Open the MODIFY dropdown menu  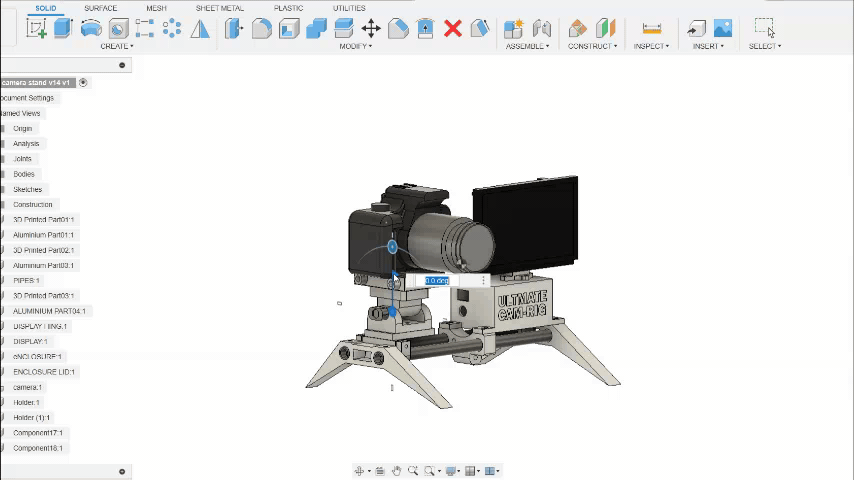tap(356, 46)
